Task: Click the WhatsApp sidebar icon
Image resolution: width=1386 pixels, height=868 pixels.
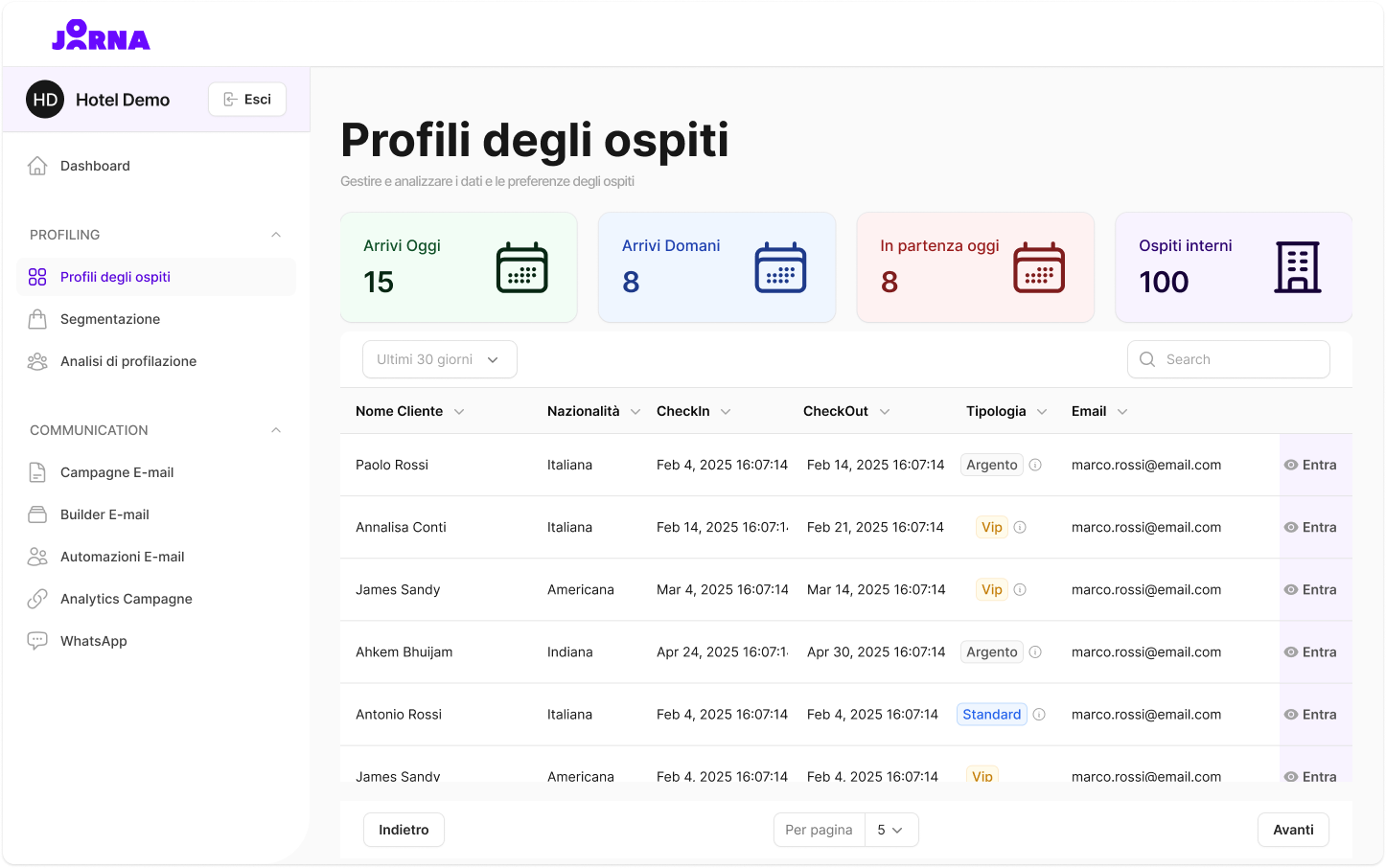Action: click(37, 641)
